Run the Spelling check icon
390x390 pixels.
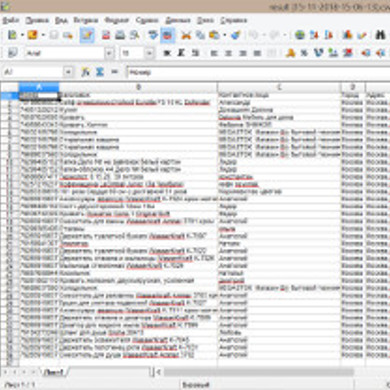click(153, 35)
